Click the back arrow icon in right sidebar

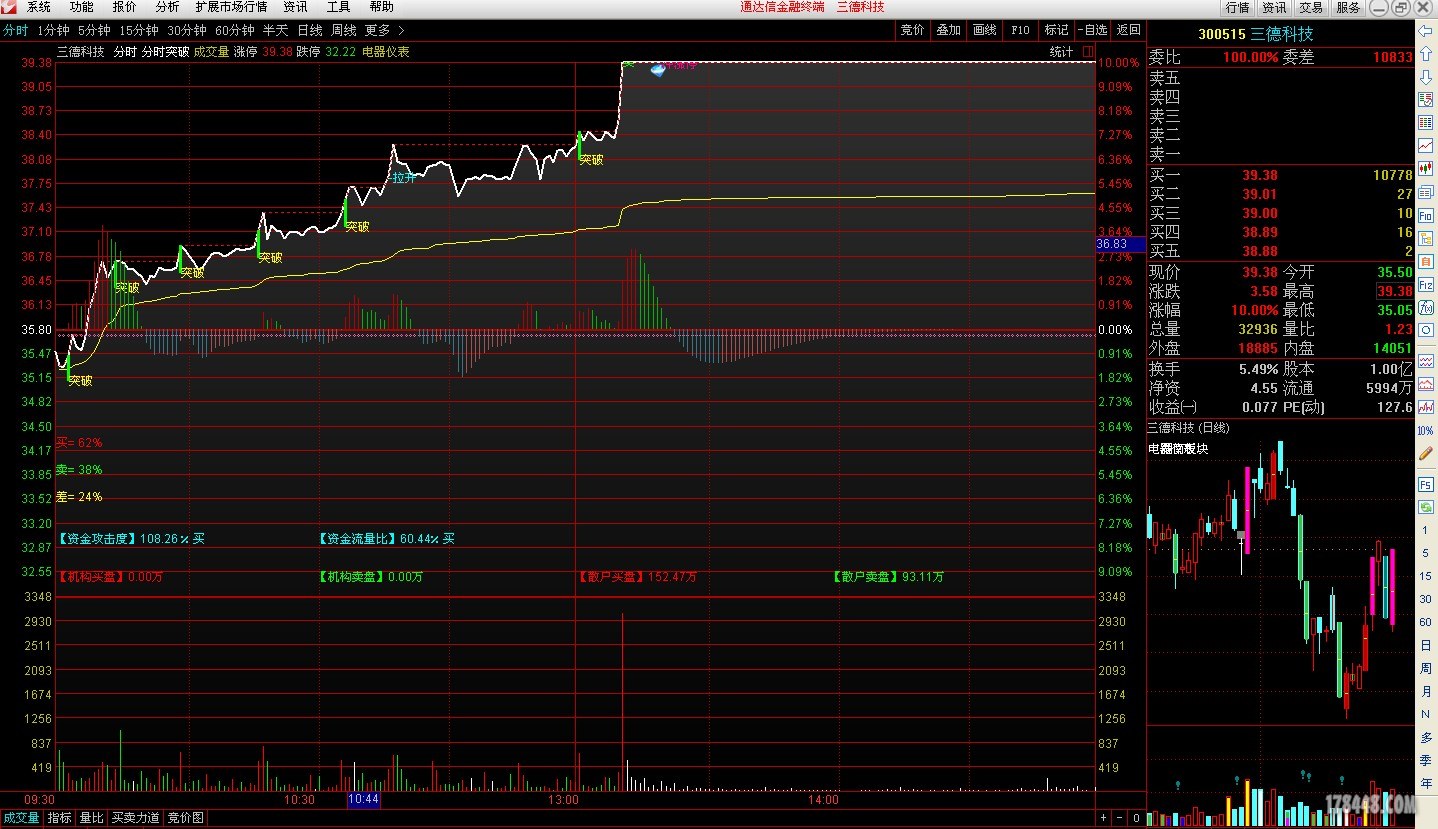coord(1426,32)
